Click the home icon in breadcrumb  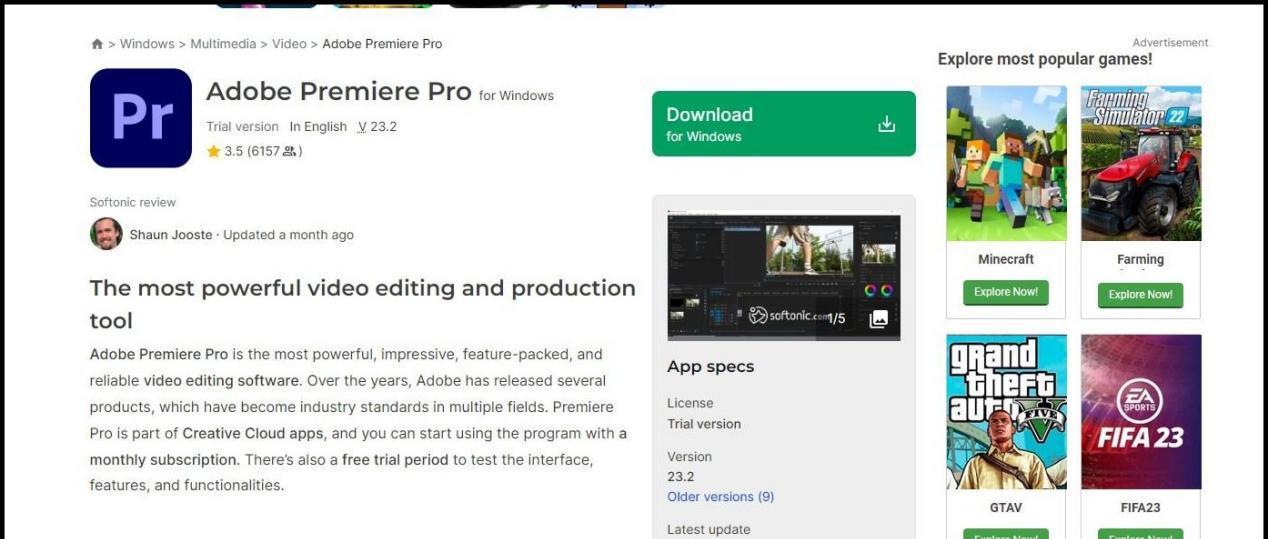(97, 44)
